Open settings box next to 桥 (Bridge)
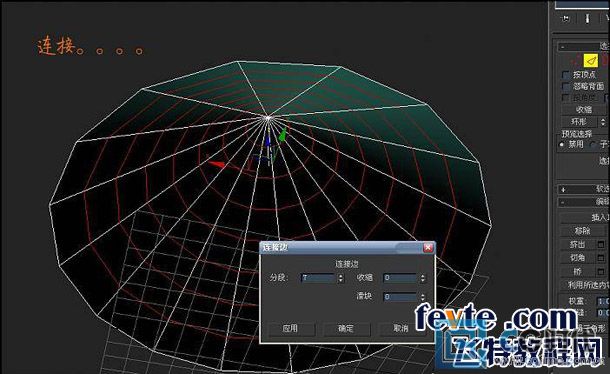610x374 pixels. [x=601, y=271]
